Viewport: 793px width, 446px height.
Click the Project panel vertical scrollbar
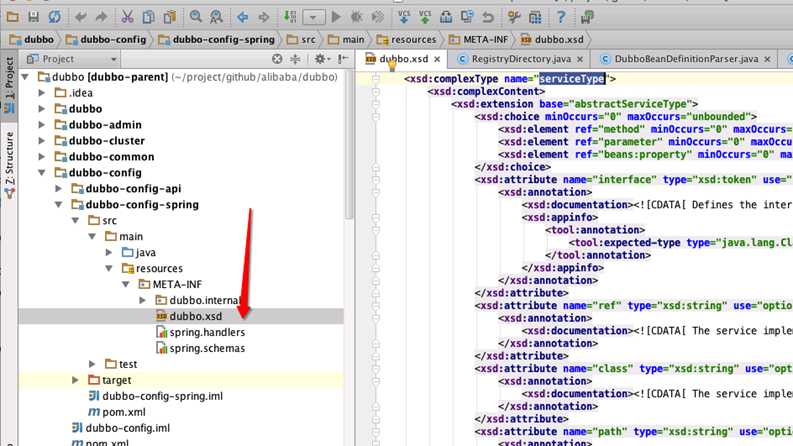[x=348, y=147]
